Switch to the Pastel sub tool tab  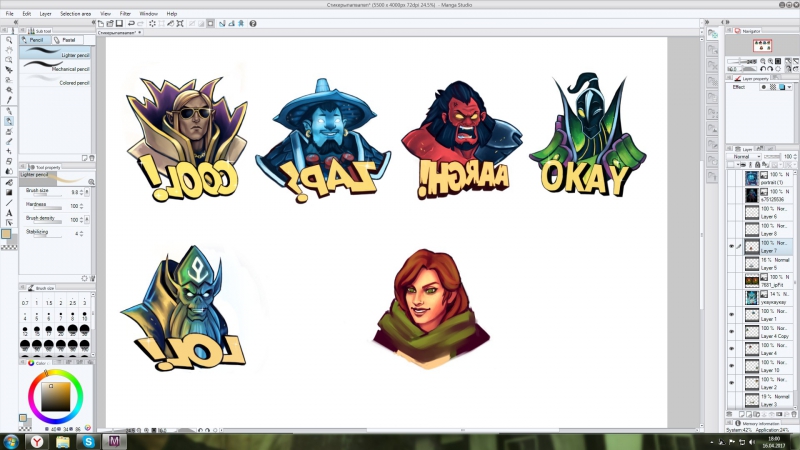(65, 40)
